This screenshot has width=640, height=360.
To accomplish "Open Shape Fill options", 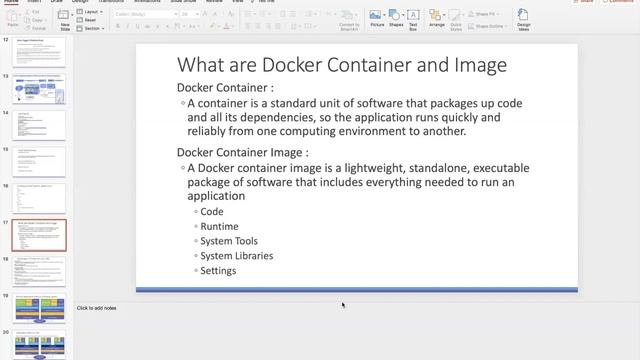I will click(x=483, y=14).
